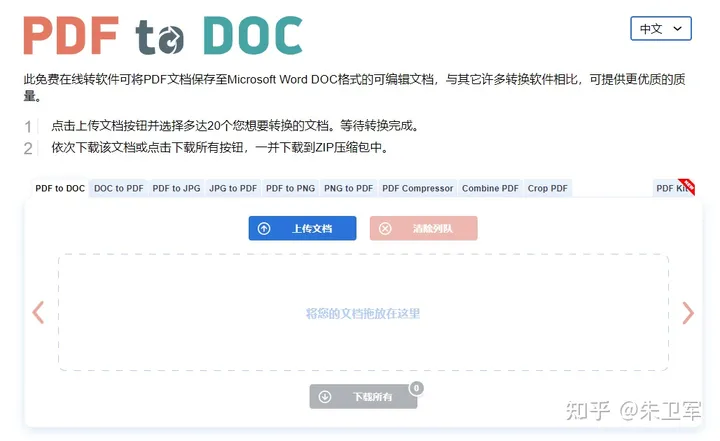This screenshot has width=720, height=441.
Task: Click the download count badge showing 0
Action: click(416, 388)
